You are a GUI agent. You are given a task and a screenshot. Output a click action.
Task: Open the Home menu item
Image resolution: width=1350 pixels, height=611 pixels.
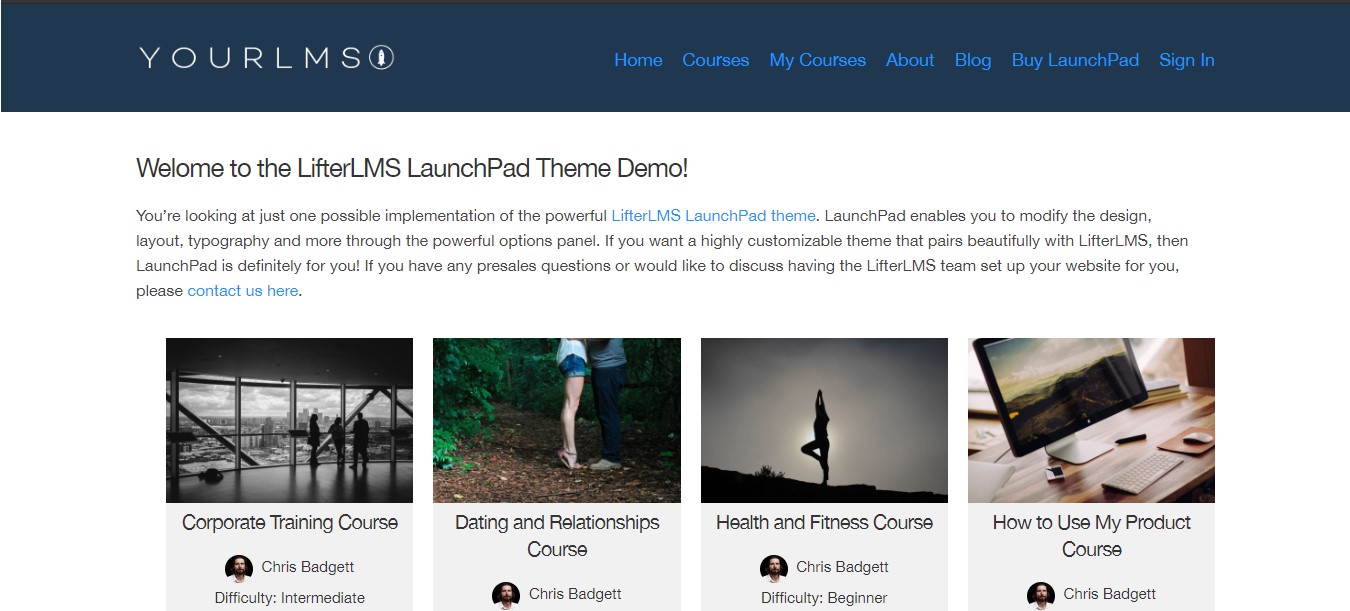(x=638, y=60)
